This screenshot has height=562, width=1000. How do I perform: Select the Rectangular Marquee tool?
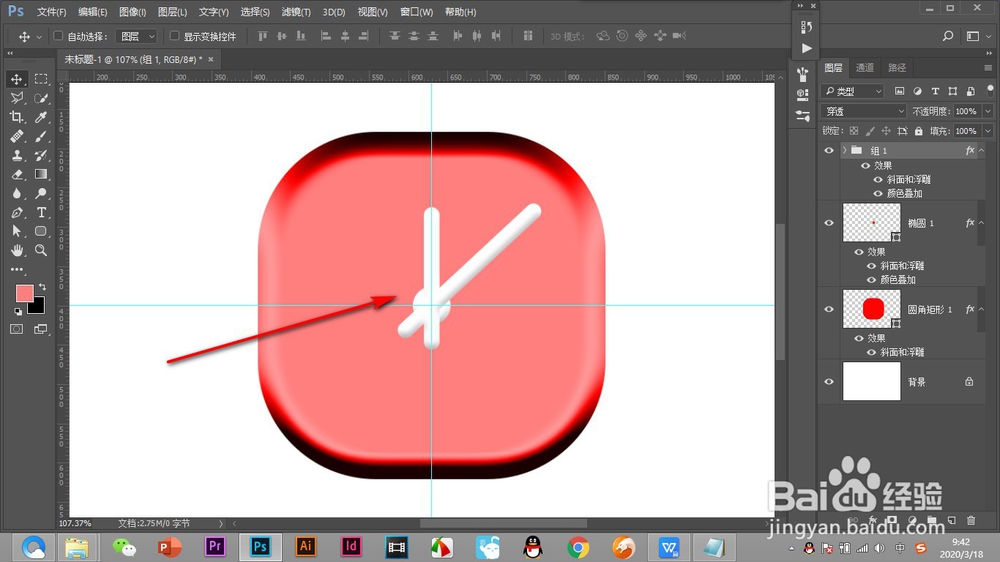click(41, 79)
